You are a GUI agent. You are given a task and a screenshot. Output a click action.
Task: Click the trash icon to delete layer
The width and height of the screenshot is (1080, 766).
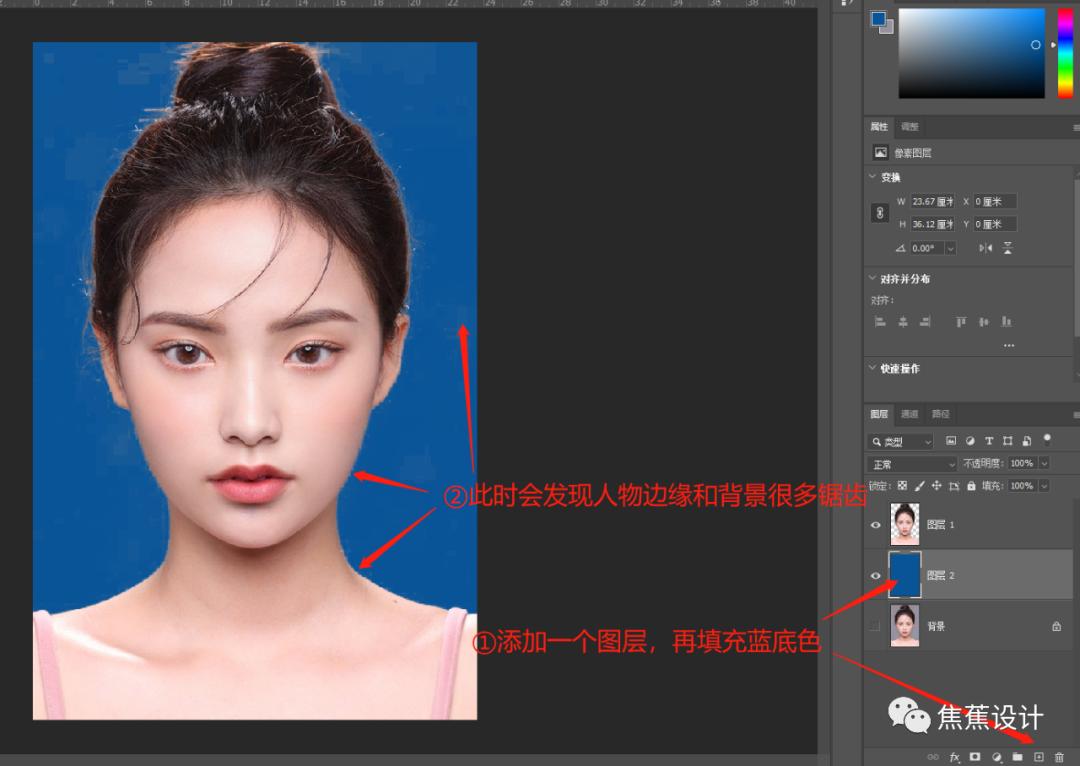(x=1060, y=757)
